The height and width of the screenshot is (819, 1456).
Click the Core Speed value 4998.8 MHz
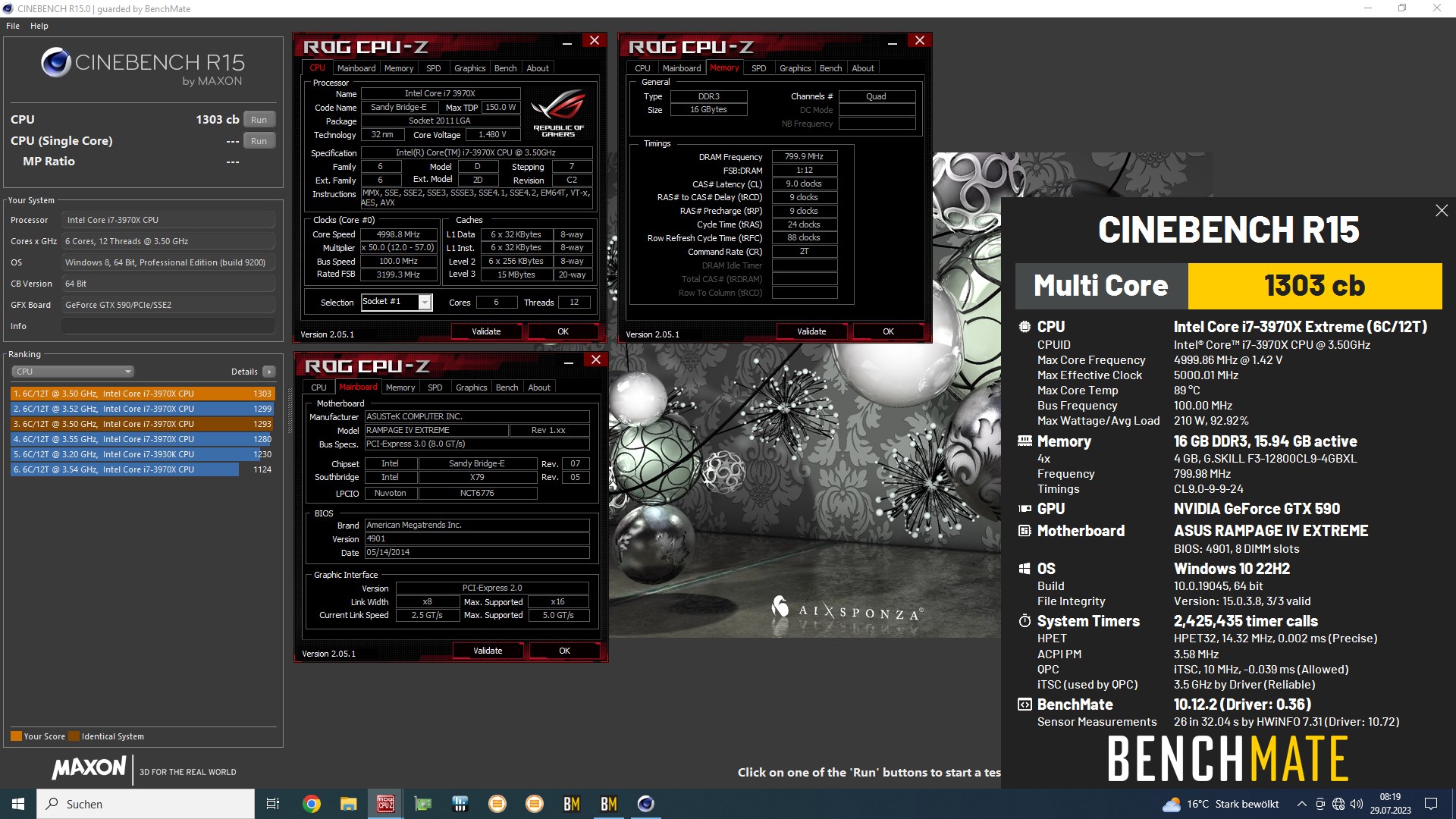click(x=398, y=234)
